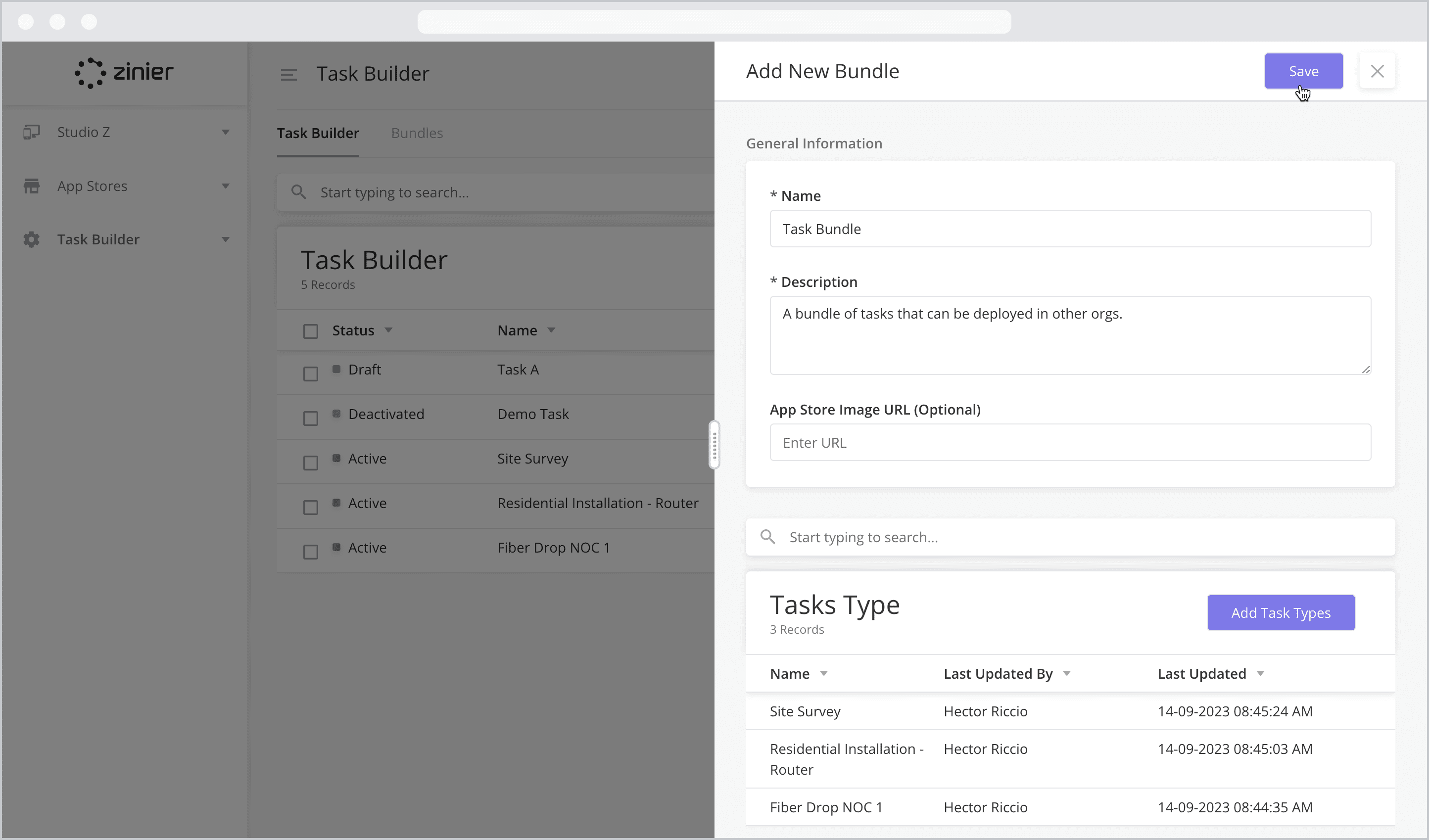
Task: Check the select-all checkbox in the Status header
Action: click(310, 330)
